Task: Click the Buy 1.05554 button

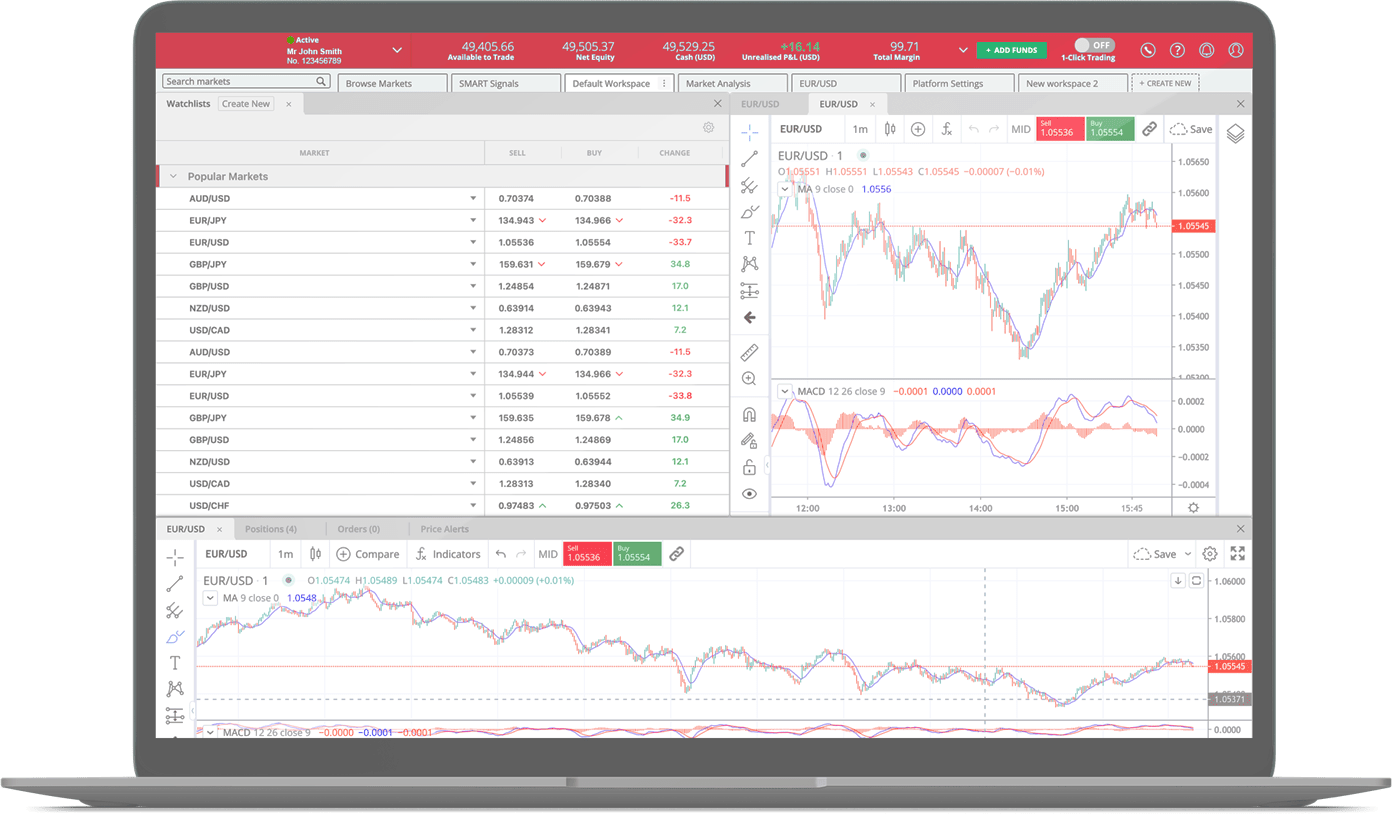Action: pos(1110,129)
